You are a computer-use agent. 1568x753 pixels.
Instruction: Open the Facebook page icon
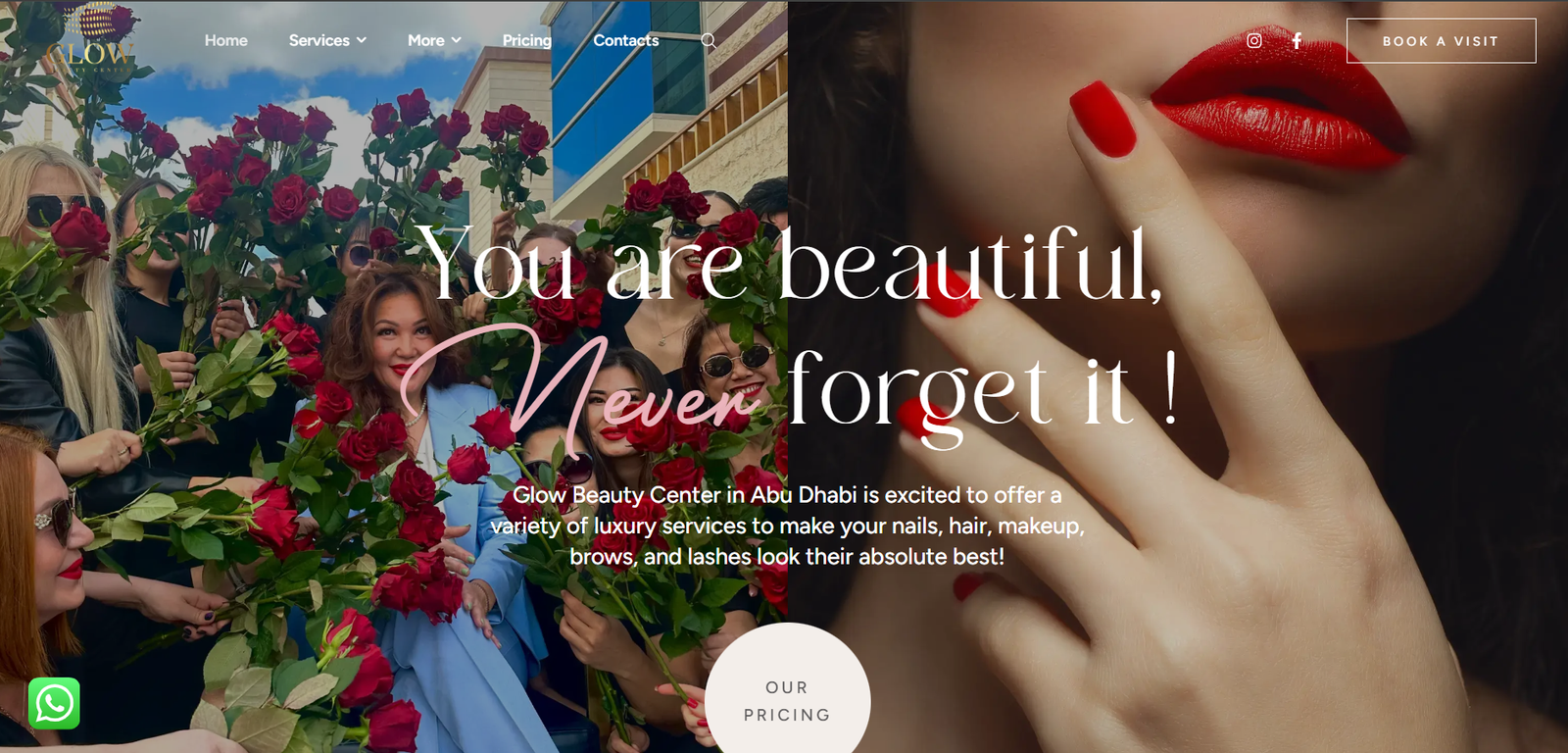point(1297,40)
